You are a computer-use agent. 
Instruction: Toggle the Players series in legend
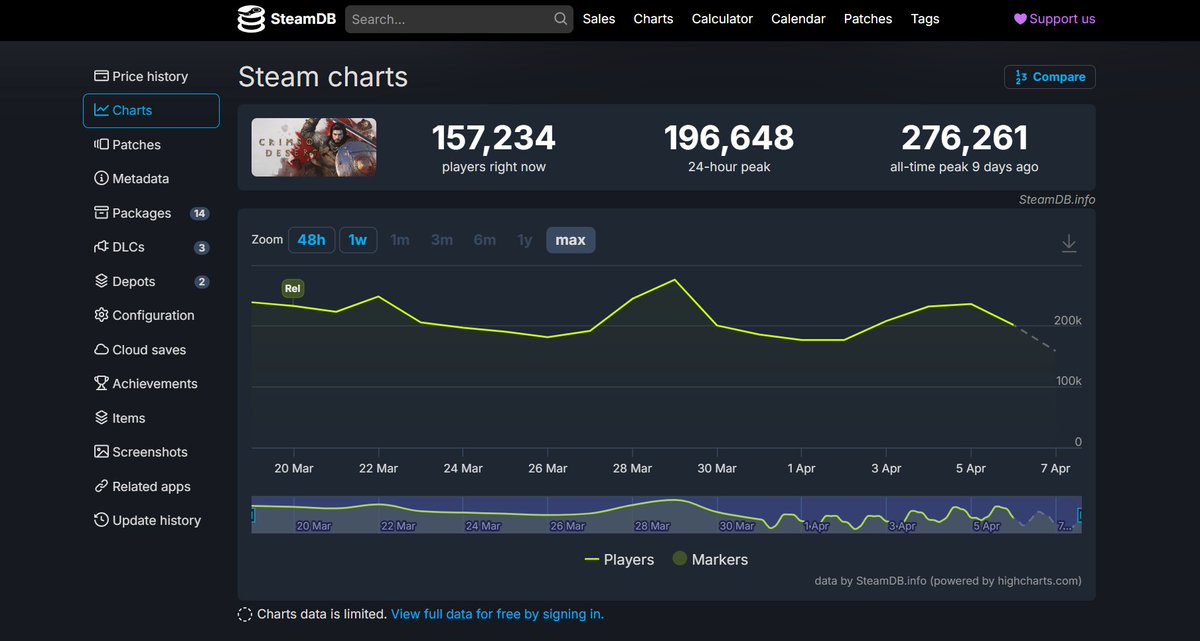point(619,560)
